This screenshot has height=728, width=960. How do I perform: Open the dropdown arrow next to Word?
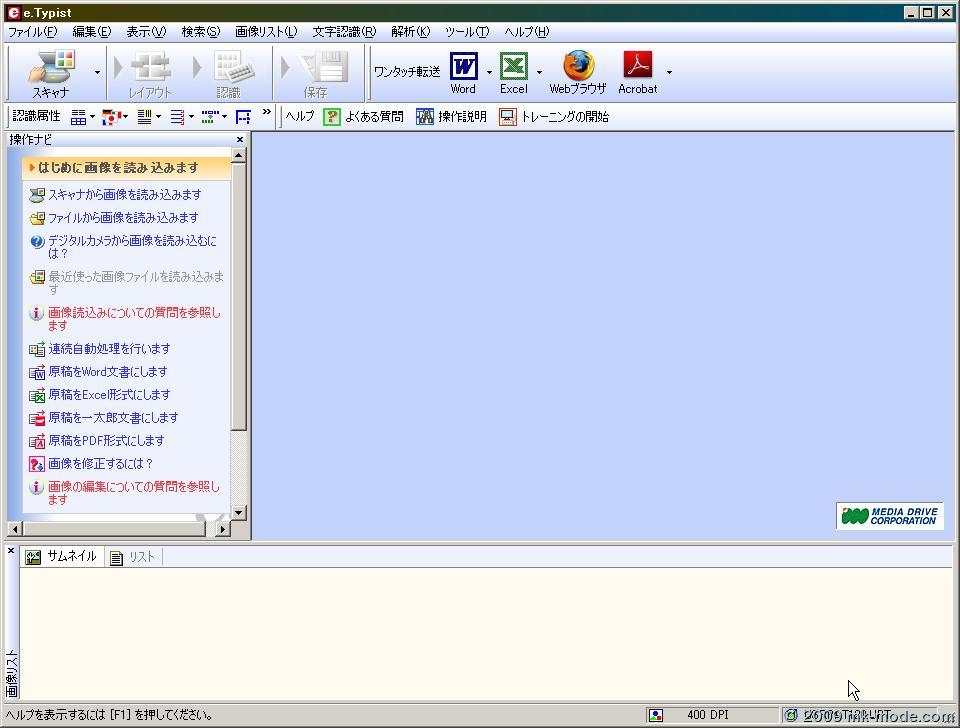[x=489, y=73]
